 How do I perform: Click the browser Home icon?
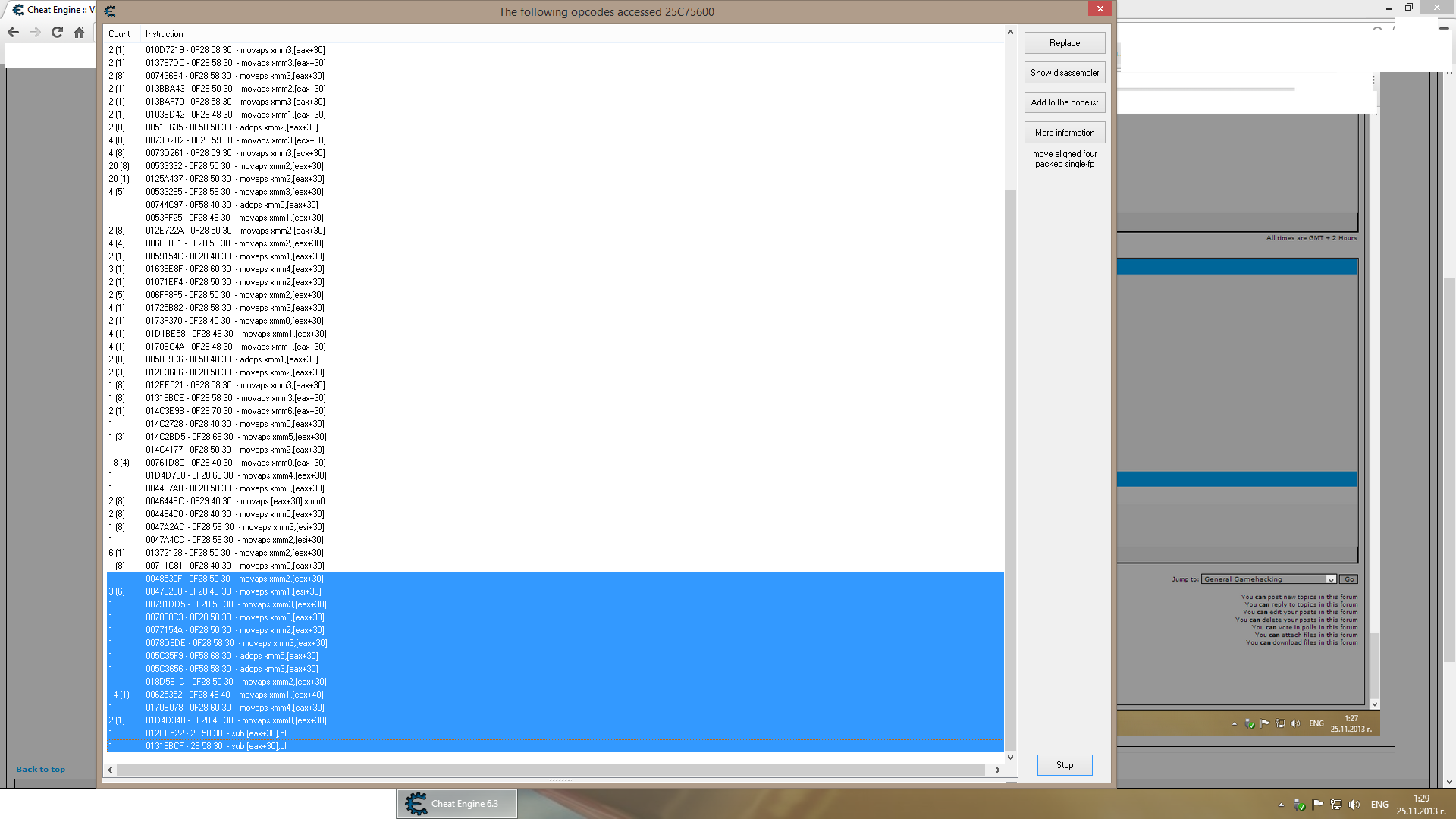79,33
